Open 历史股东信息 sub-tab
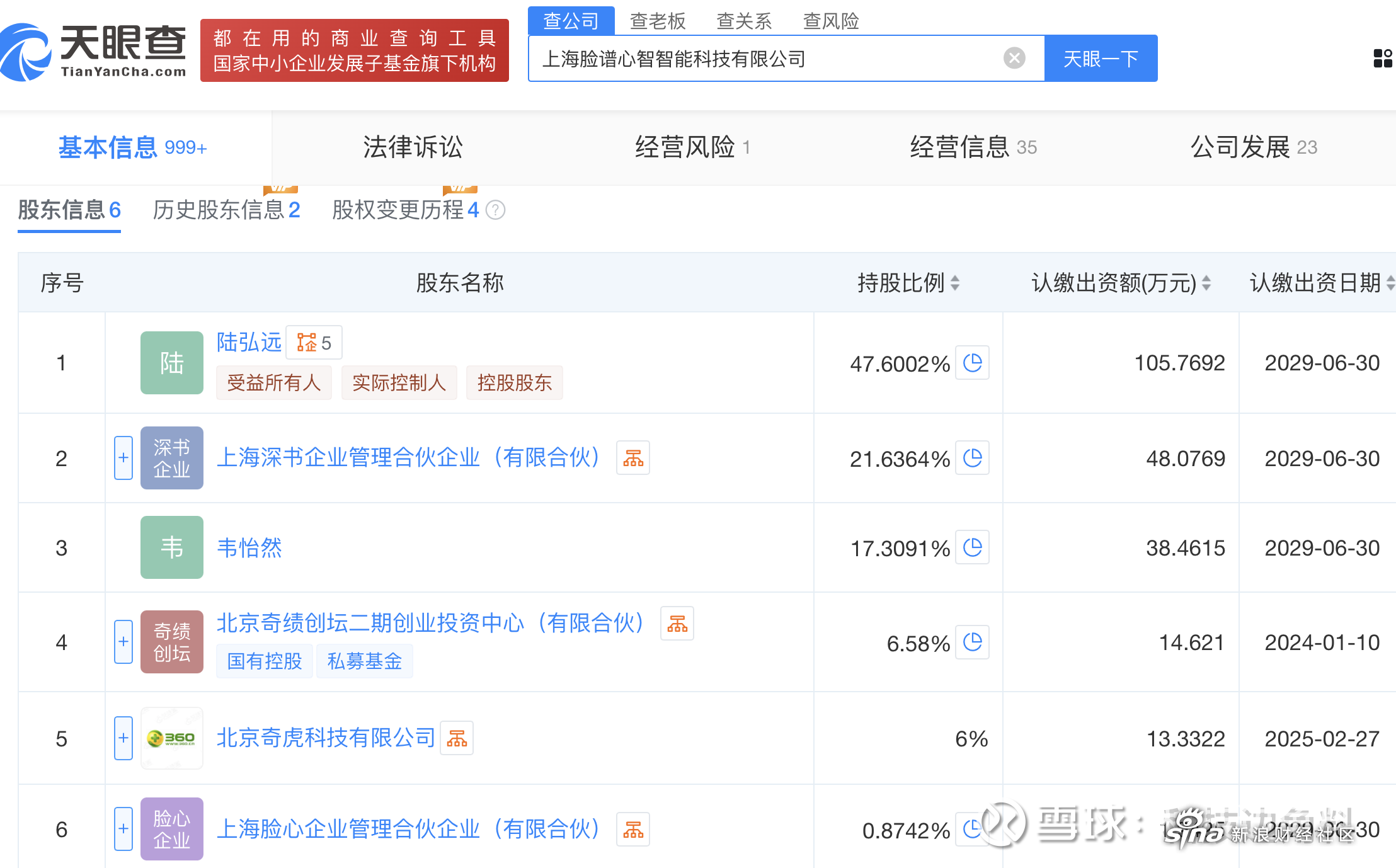This screenshot has height=868, width=1396. coord(226,210)
